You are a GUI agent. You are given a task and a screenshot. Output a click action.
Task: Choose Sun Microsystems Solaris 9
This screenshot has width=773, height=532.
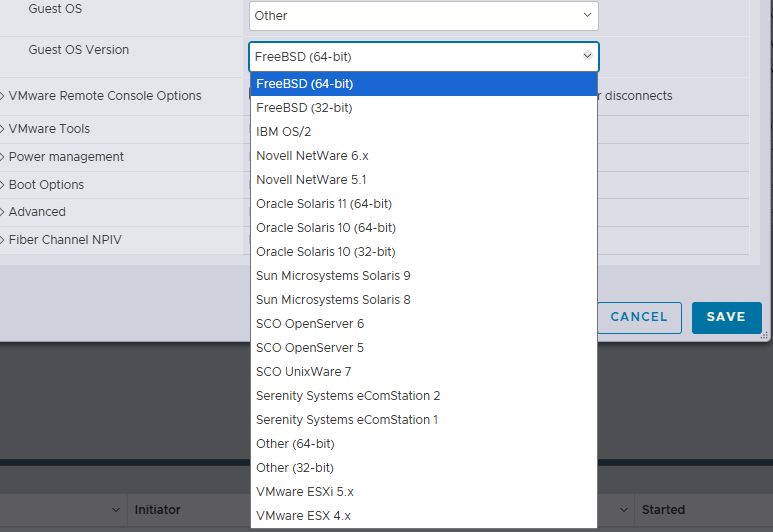point(424,276)
